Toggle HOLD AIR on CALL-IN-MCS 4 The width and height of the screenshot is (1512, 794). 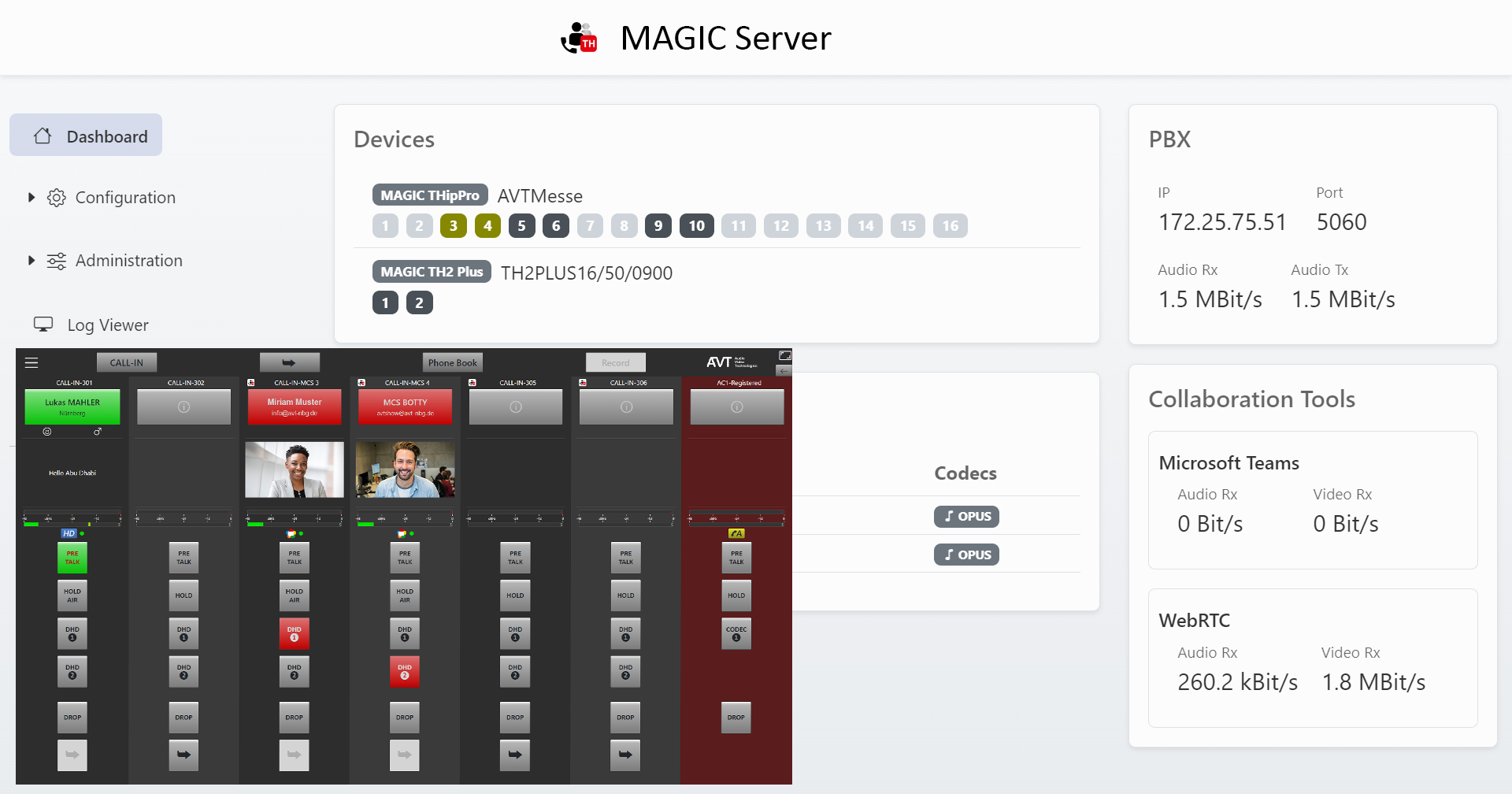coord(405,595)
